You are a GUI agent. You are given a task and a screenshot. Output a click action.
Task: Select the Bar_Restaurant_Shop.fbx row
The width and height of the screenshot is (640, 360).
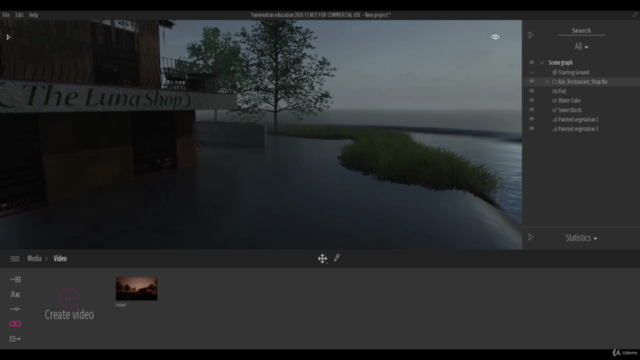click(581, 82)
